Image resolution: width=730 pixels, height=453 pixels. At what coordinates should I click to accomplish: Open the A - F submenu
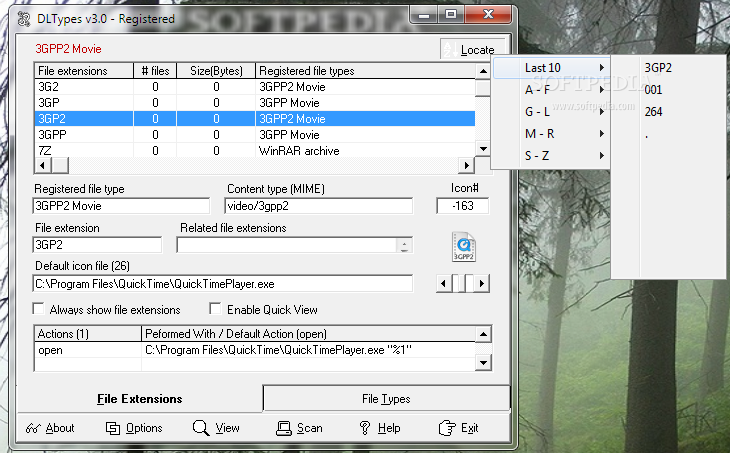[551, 89]
